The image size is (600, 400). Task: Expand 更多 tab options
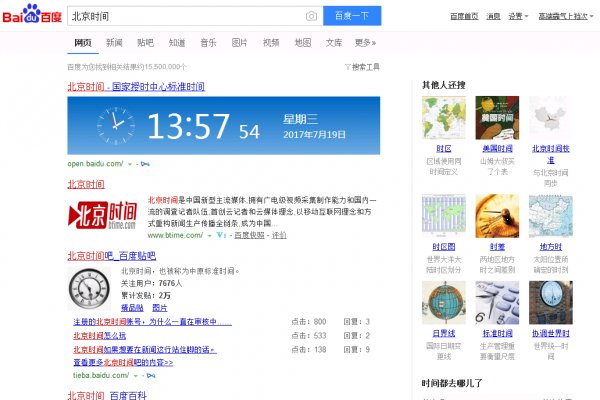click(365, 43)
